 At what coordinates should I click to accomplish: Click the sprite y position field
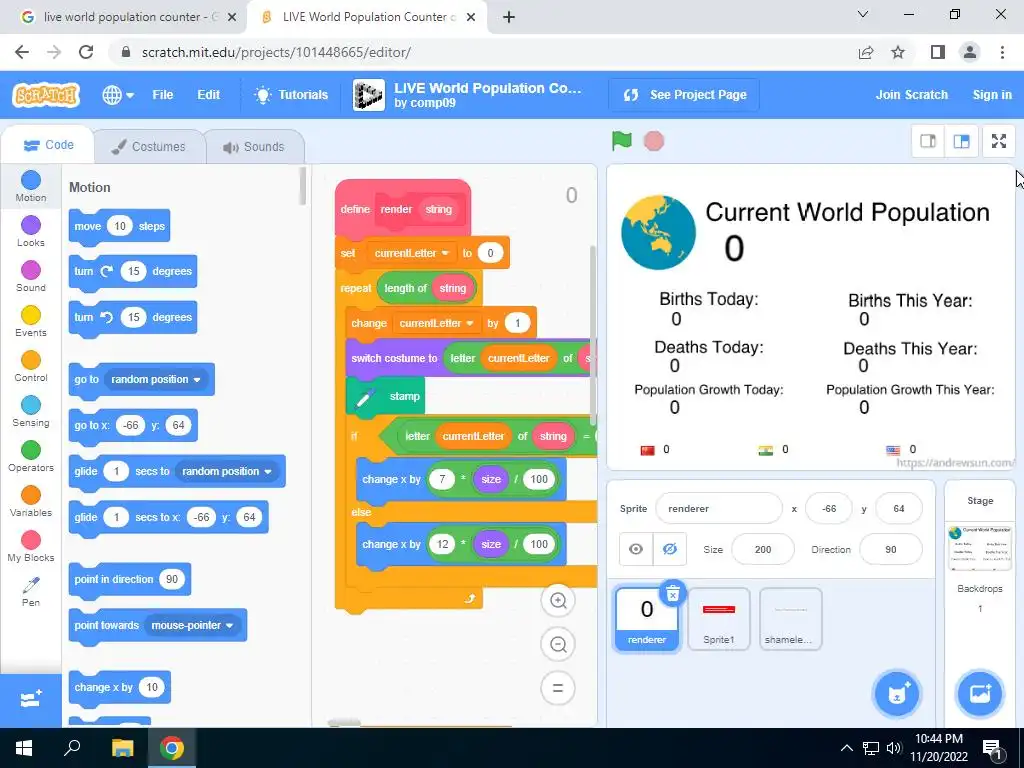click(x=899, y=509)
